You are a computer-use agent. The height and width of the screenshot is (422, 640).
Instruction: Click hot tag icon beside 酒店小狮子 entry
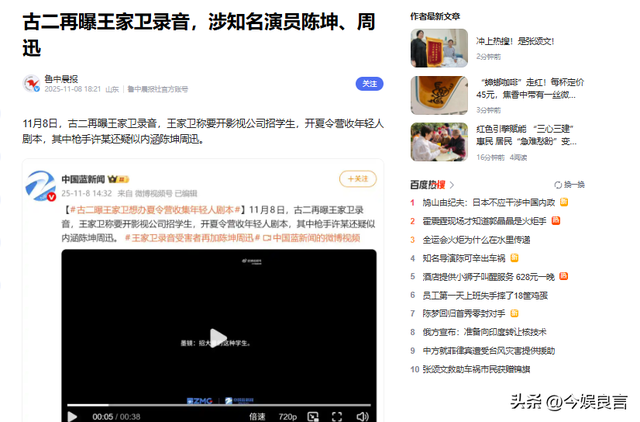564,276
